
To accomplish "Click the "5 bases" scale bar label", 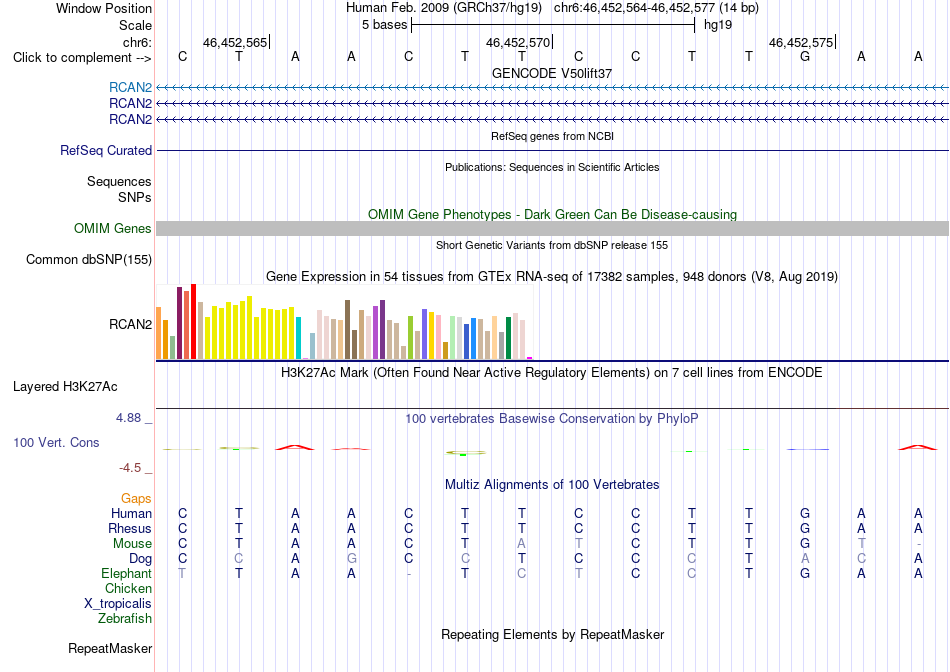I will tap(385, 25).
